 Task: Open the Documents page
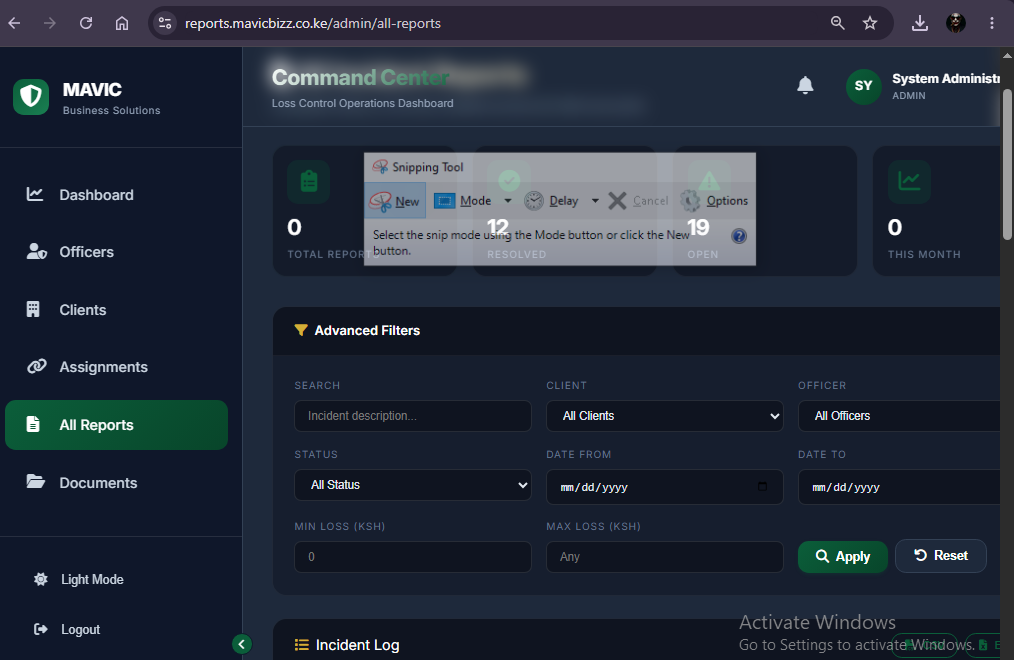point(116,483)
